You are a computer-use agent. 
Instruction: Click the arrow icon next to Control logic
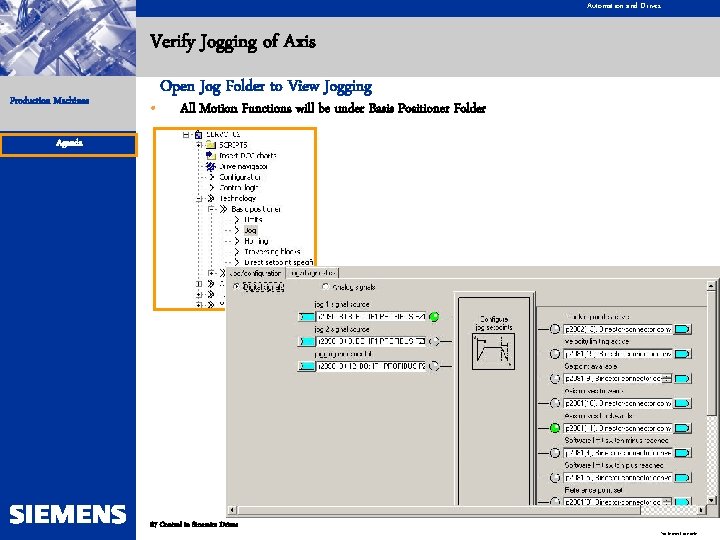coord(211,187)
